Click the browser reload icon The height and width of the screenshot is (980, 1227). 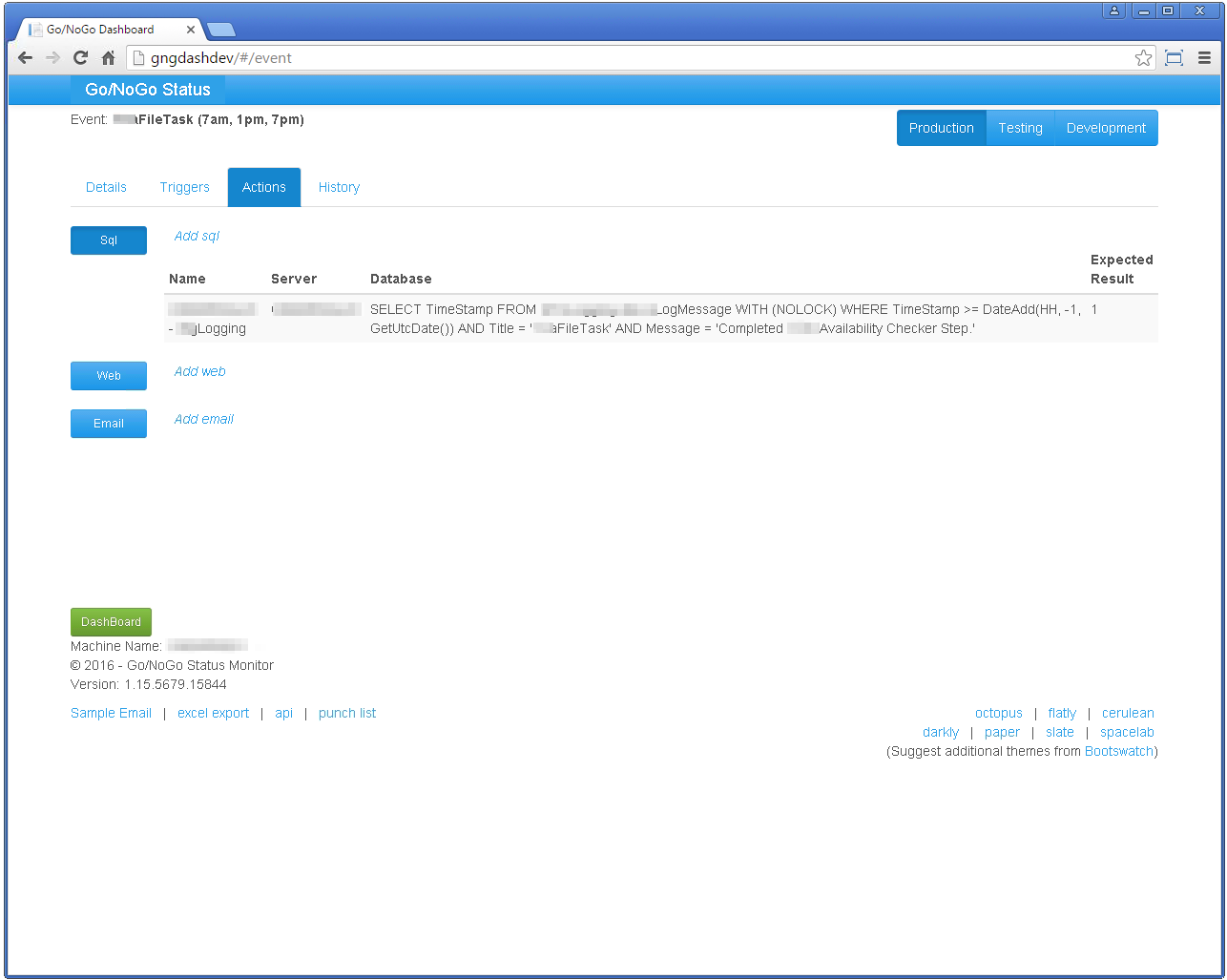(80, 58)
